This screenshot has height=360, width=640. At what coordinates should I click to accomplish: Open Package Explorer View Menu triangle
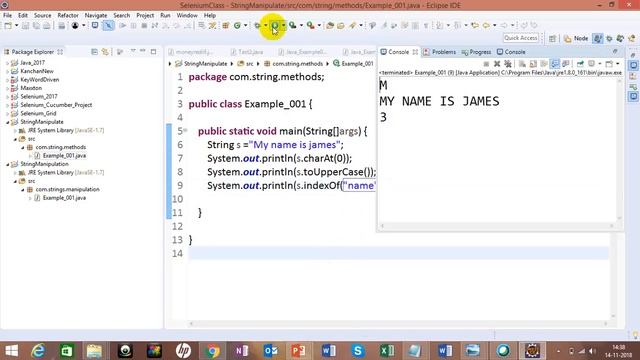133,51
